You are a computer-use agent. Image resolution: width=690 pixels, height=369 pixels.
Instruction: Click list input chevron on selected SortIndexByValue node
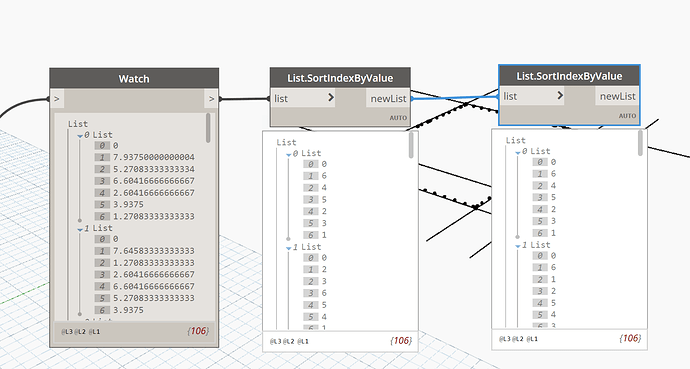[x=560, y=95]
